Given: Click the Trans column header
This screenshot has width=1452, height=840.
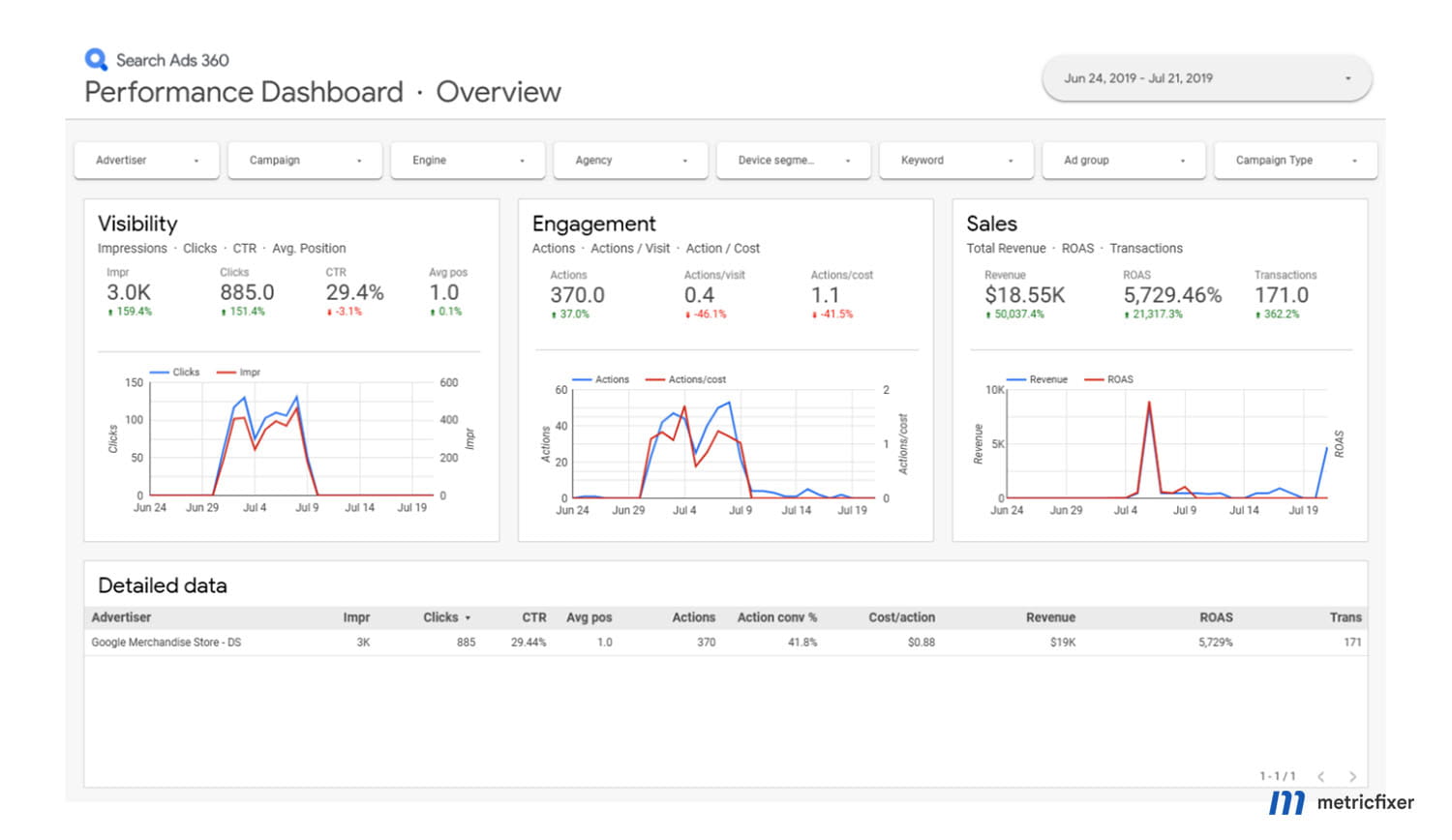Looking at the screenshot, I should [1346, 617].
